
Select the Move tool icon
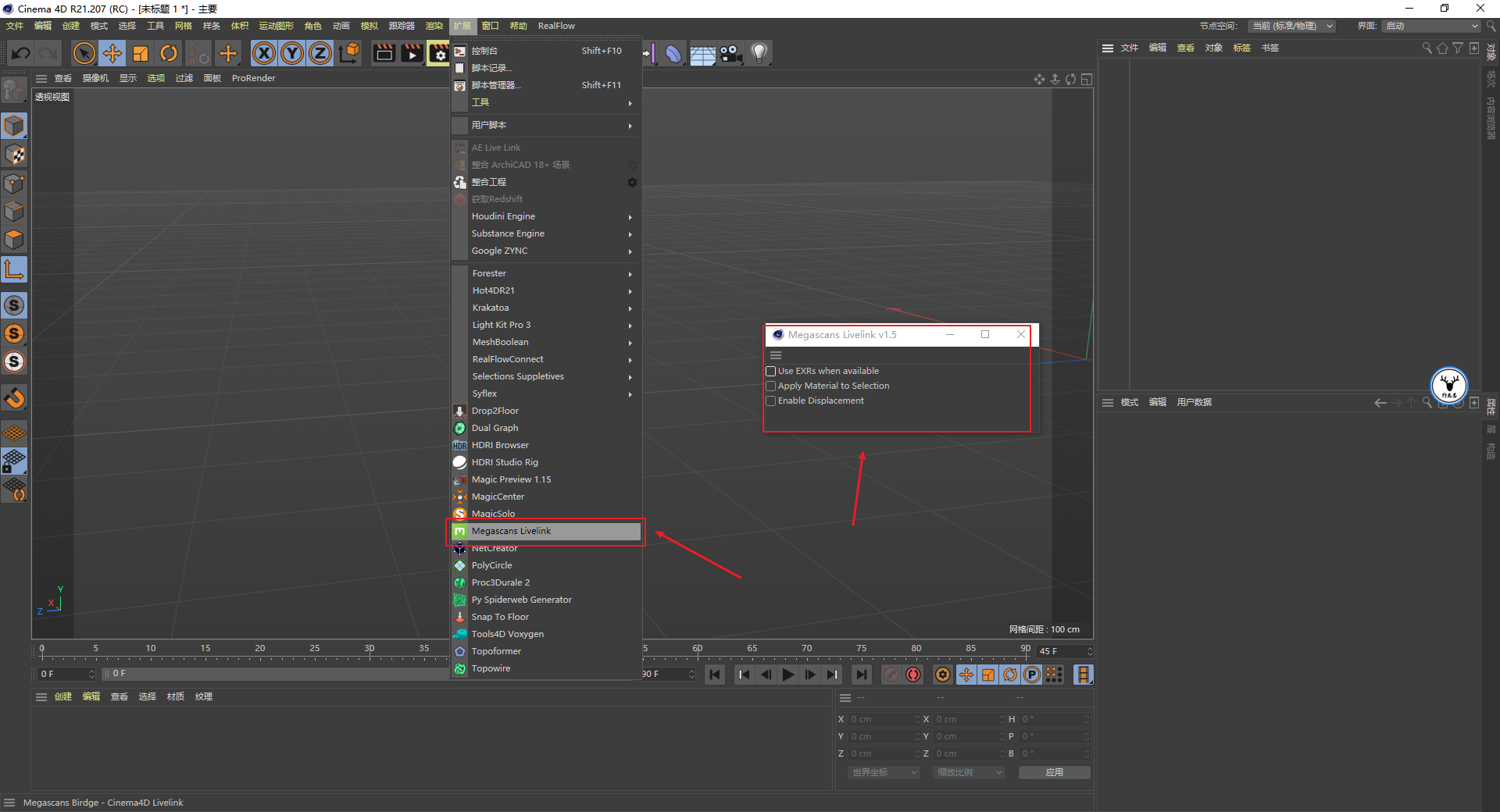112,53
